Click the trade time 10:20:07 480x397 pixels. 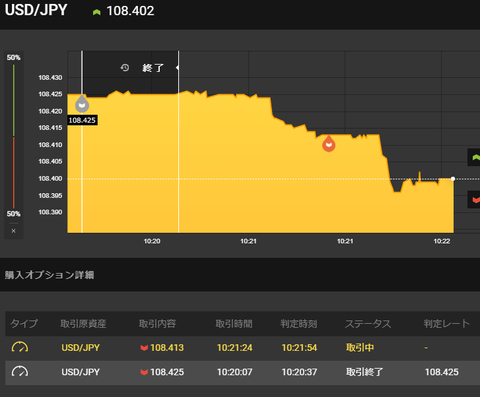(x=235, y=372)
